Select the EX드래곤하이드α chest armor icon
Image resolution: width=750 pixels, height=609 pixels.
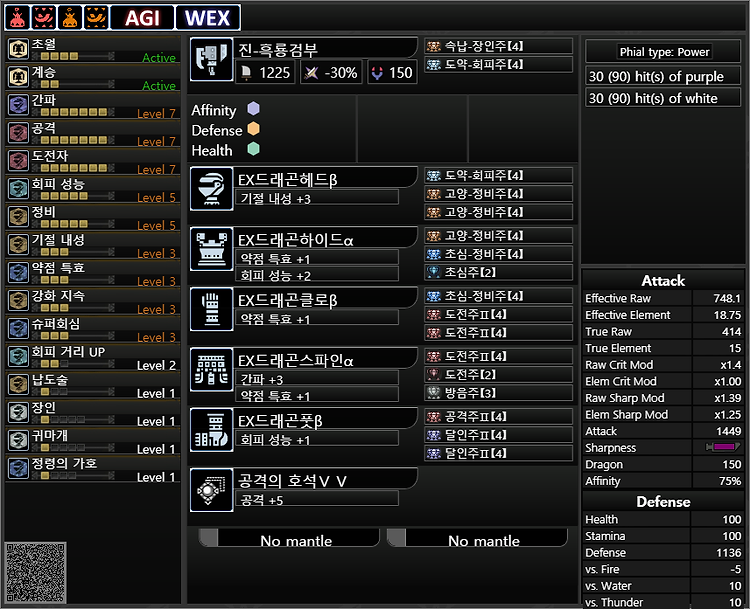tap(211, 249)
